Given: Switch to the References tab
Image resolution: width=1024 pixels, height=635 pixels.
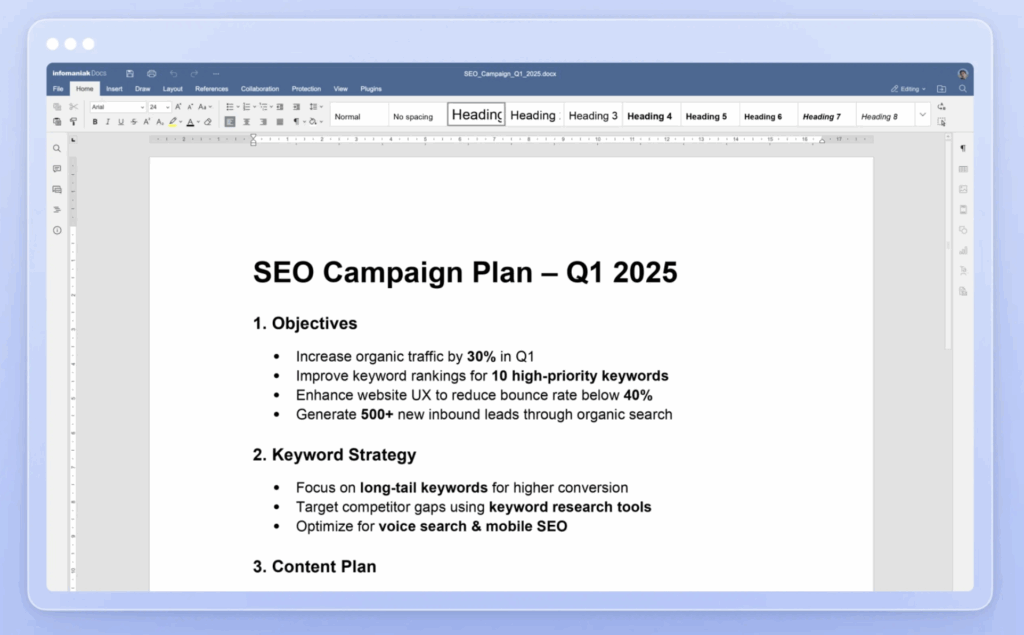Looking at the screenshot, I should pyautogui.click(x=211, y=89).
